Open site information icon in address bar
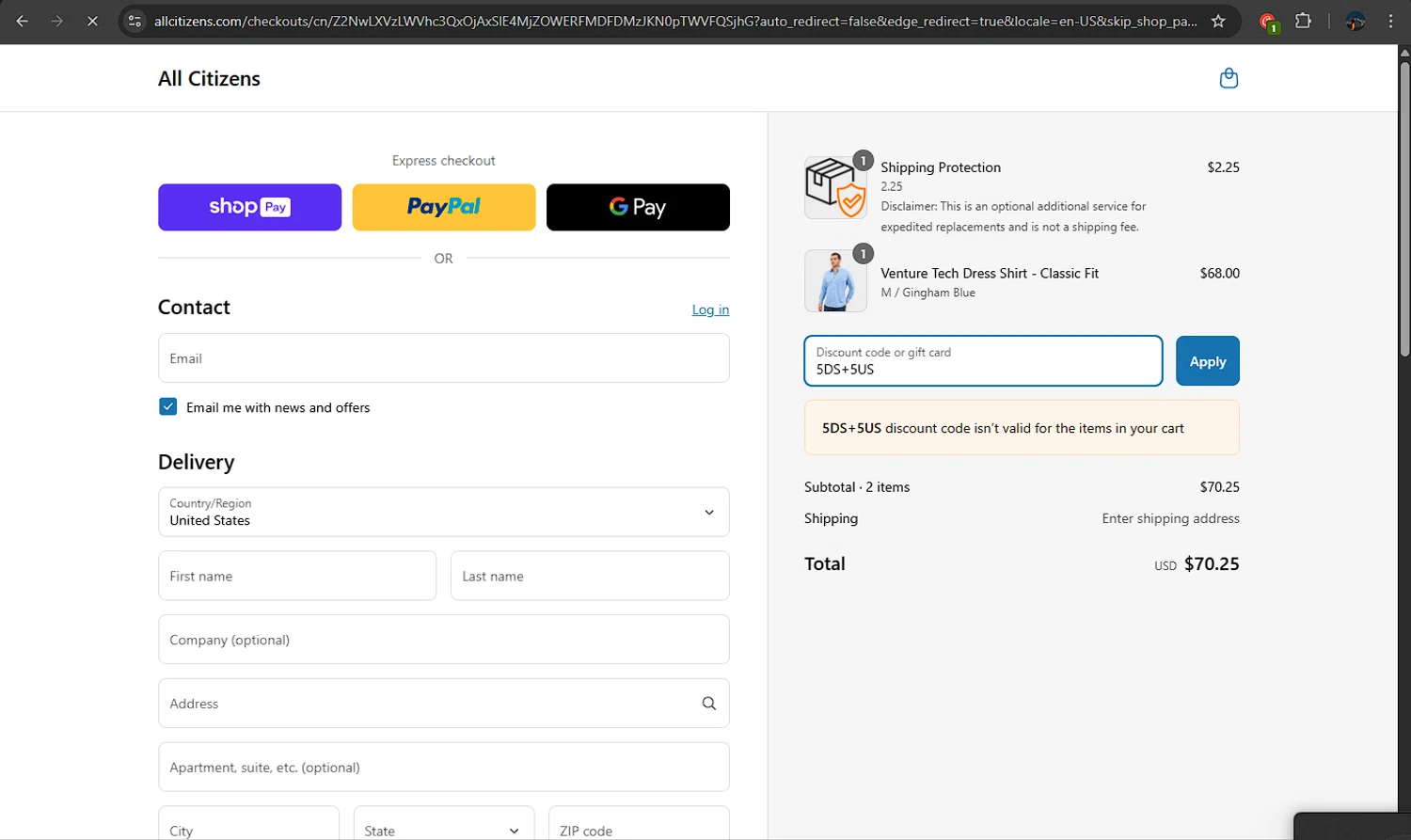This screenshot has height=840, width=1411. point(135,21)
